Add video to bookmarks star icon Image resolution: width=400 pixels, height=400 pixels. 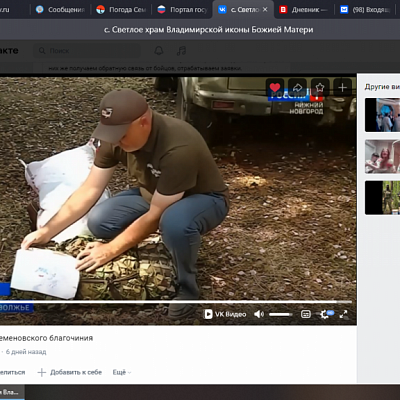(x=320, y=87)
